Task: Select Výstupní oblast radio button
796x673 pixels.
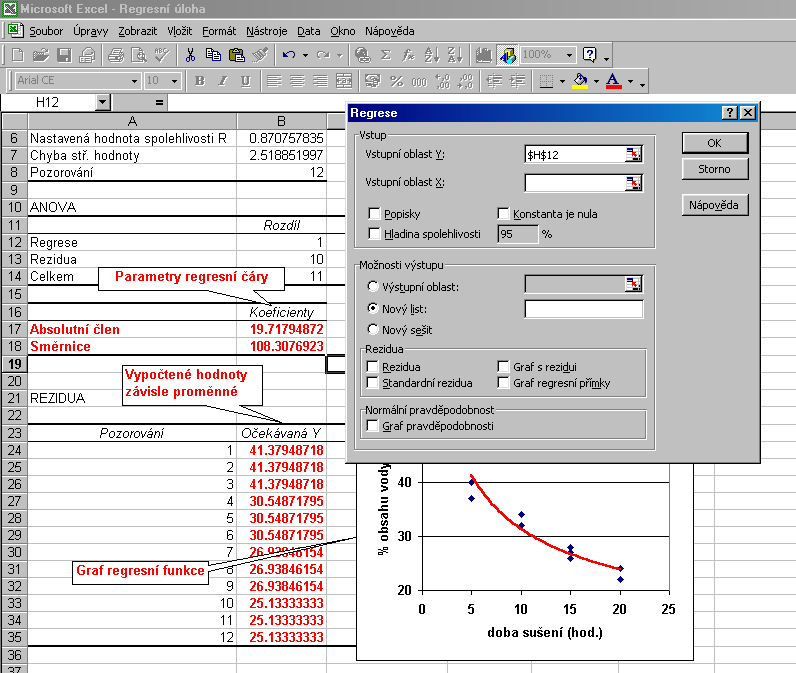Action: tap(373, 286)
